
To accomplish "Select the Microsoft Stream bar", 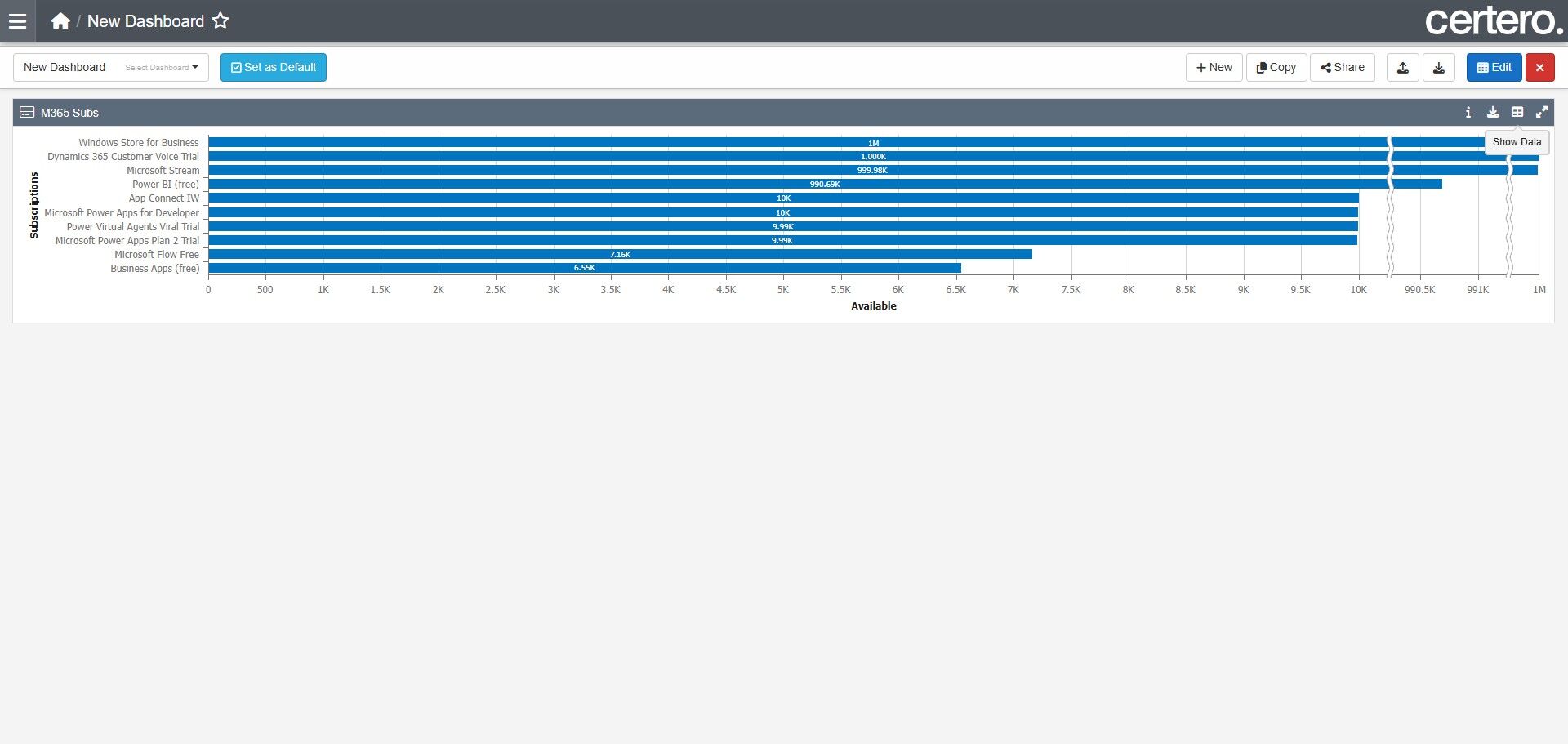I will [x=873, y=170].
